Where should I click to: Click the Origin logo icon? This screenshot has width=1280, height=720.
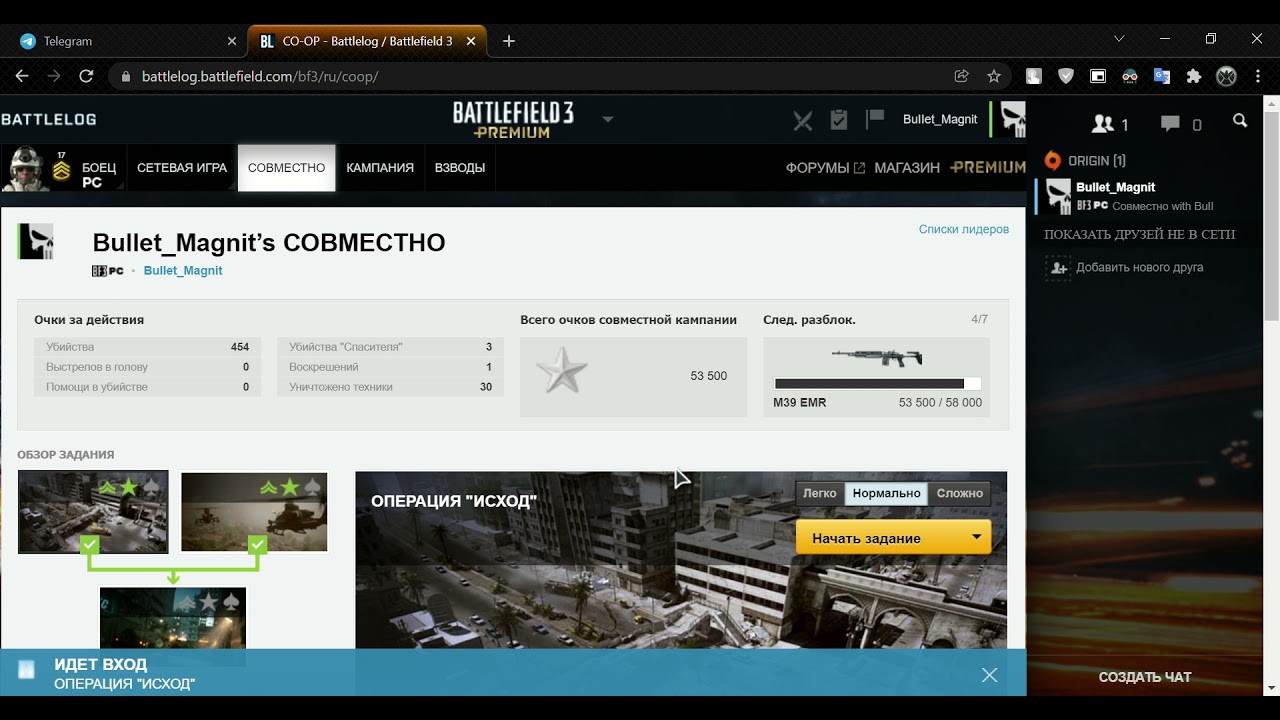coord(1052,160)
